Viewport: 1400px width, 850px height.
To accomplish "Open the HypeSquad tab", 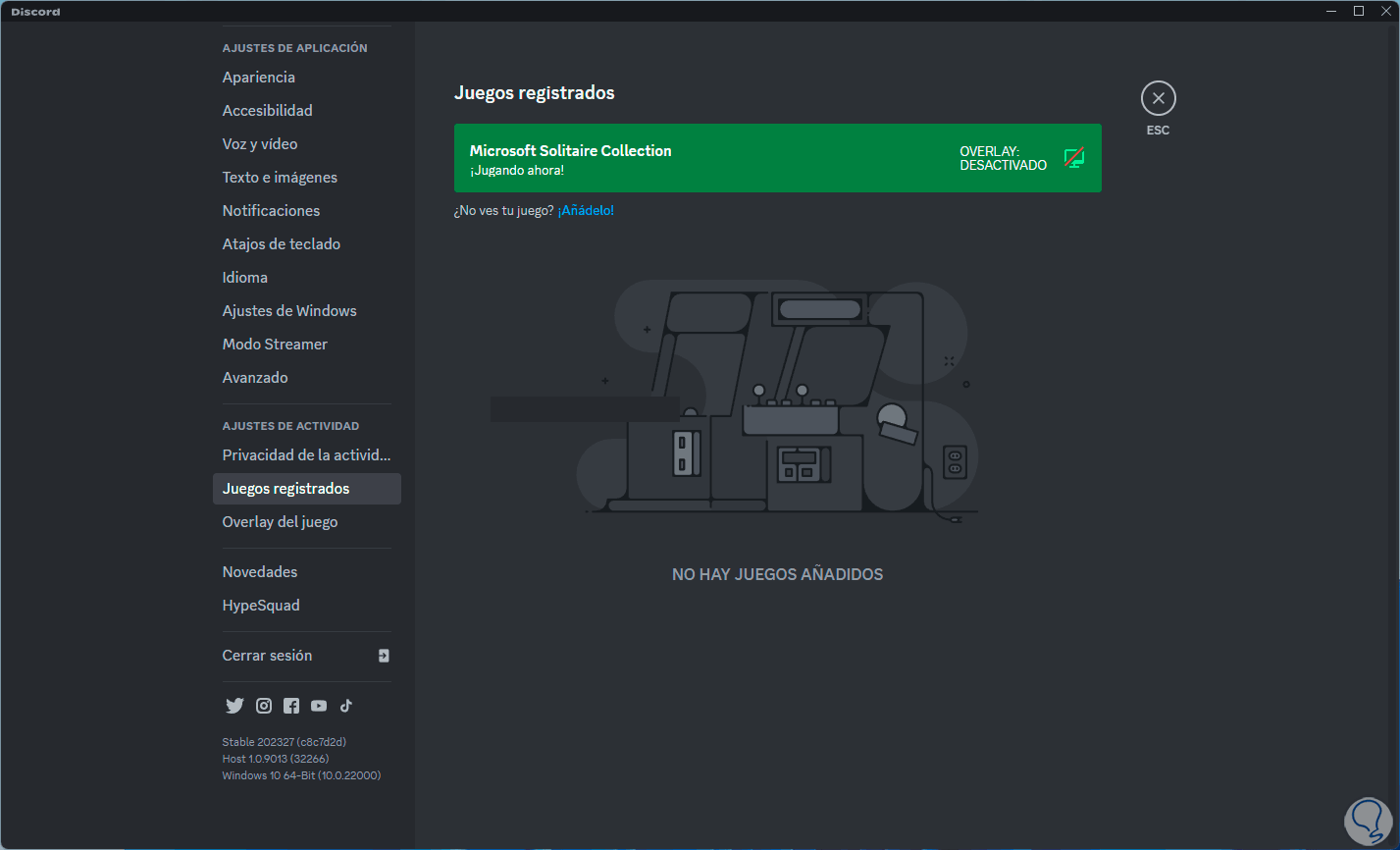I will (306, 606).
